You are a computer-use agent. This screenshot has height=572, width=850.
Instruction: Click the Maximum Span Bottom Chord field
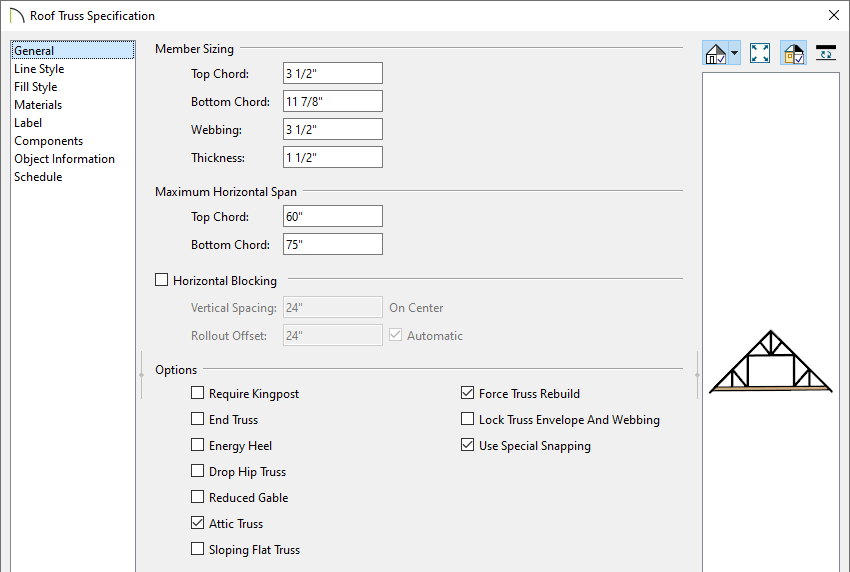333,245
